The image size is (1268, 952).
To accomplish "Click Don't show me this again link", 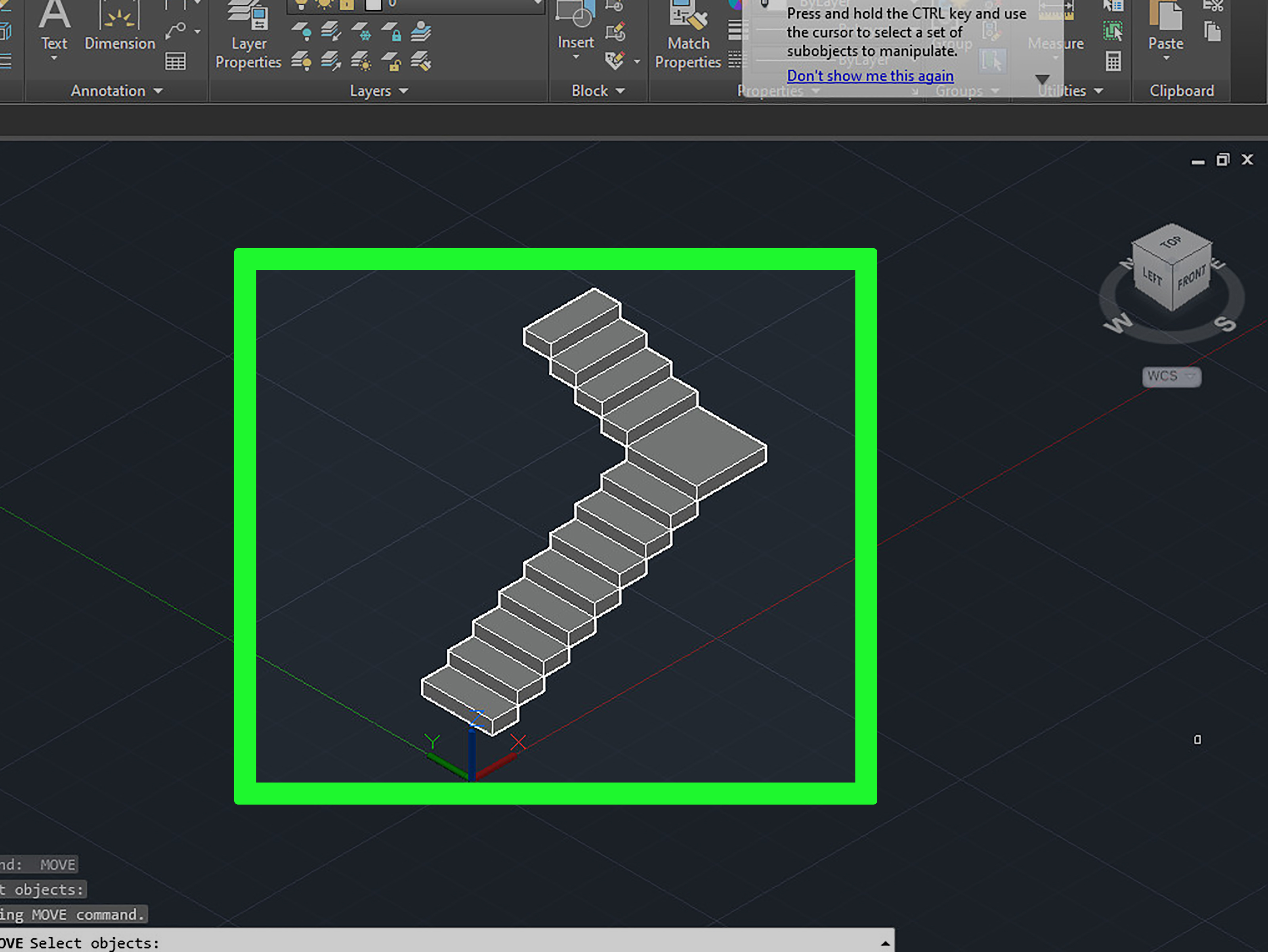I will (870, 76).
